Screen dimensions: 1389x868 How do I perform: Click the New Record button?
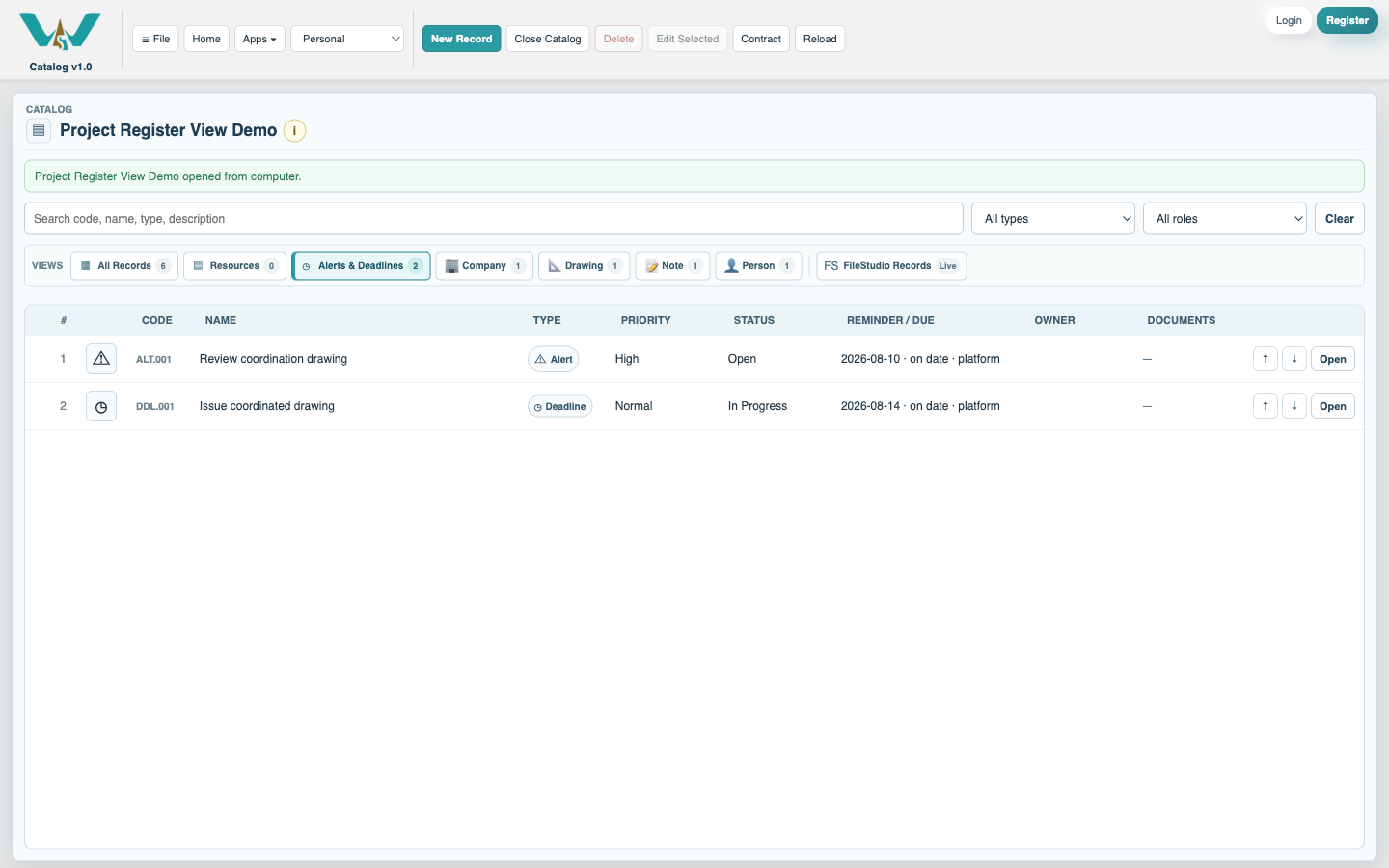461,39
